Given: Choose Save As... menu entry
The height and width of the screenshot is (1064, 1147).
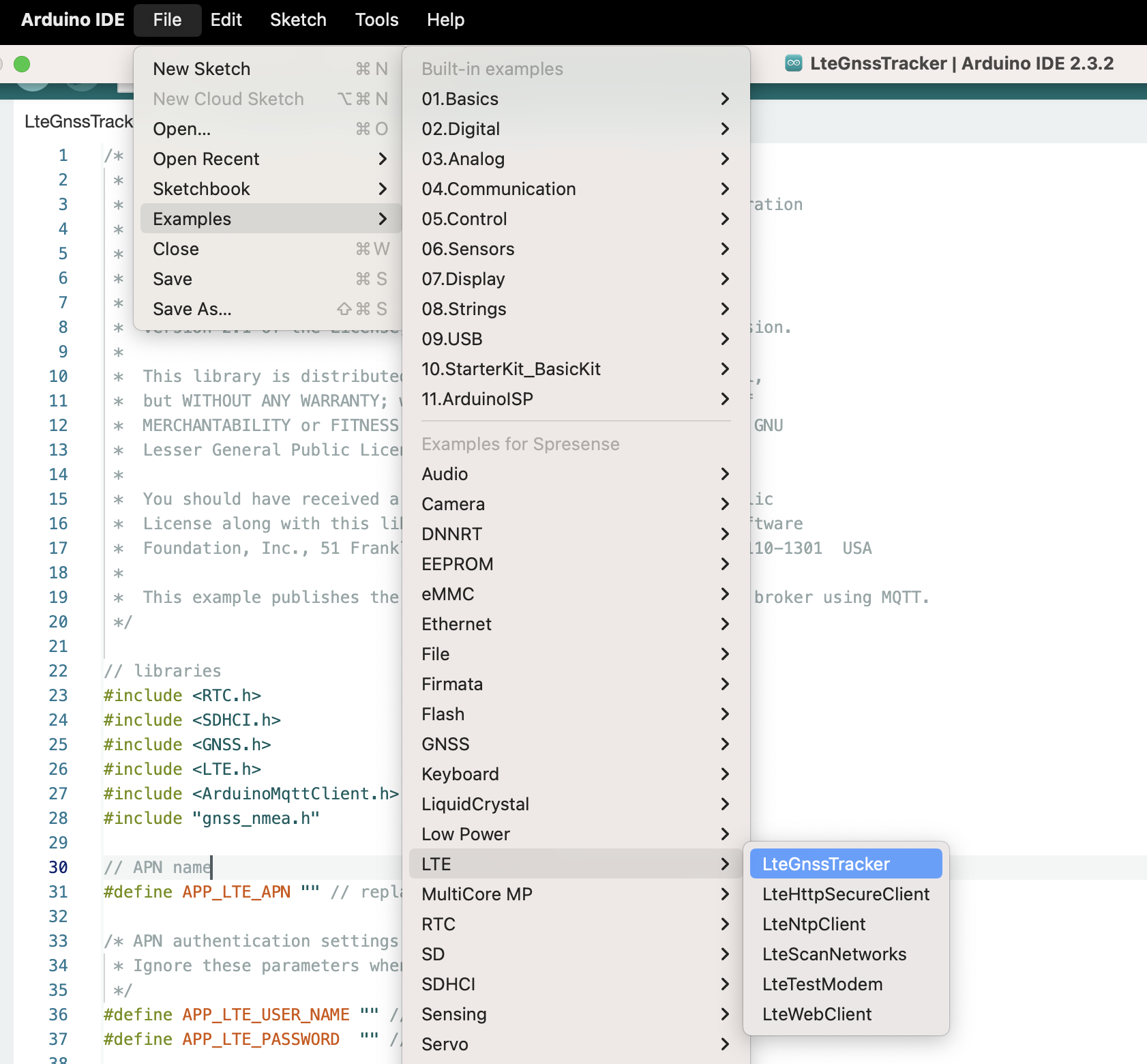Looking at the screenshot, I should point(271,309).
